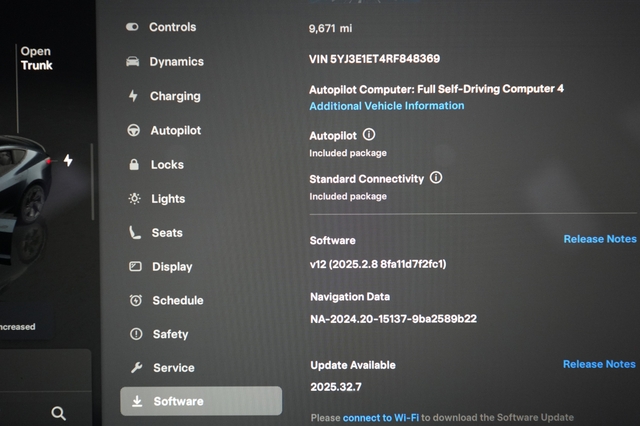Tap the update version 2025.32.7

336,387
